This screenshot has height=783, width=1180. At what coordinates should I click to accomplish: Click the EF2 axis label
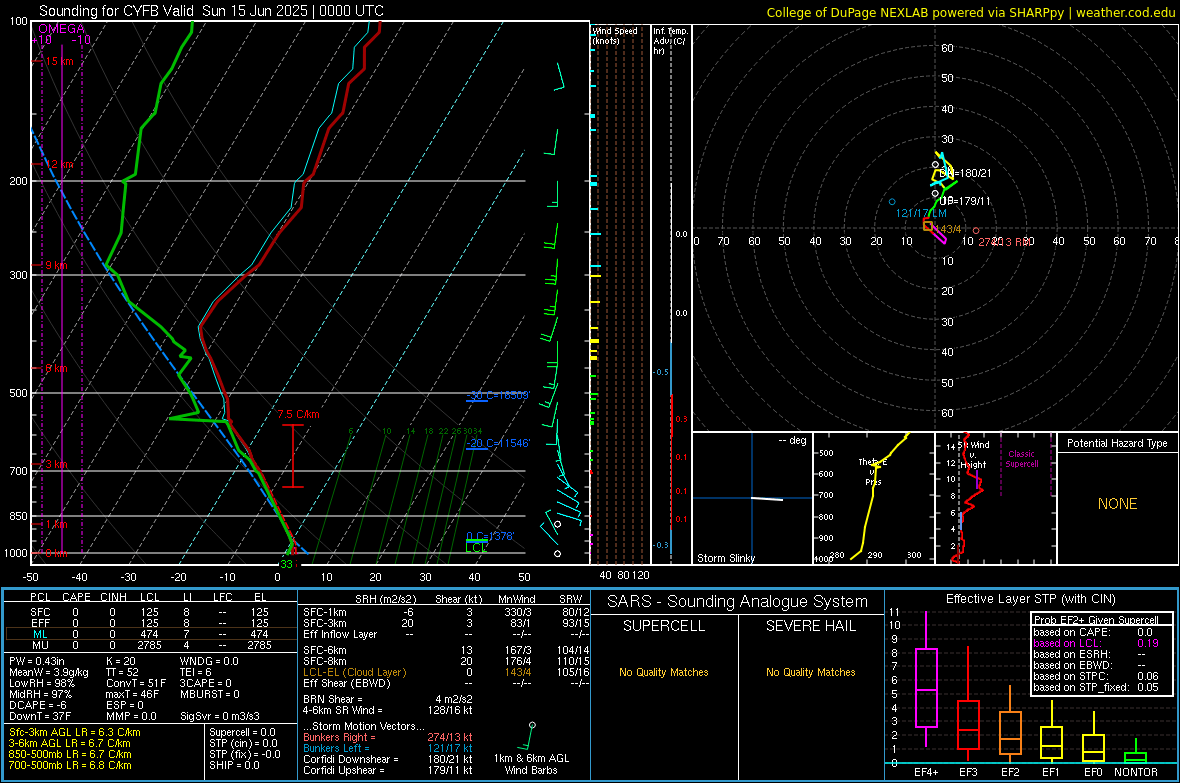1010,772
